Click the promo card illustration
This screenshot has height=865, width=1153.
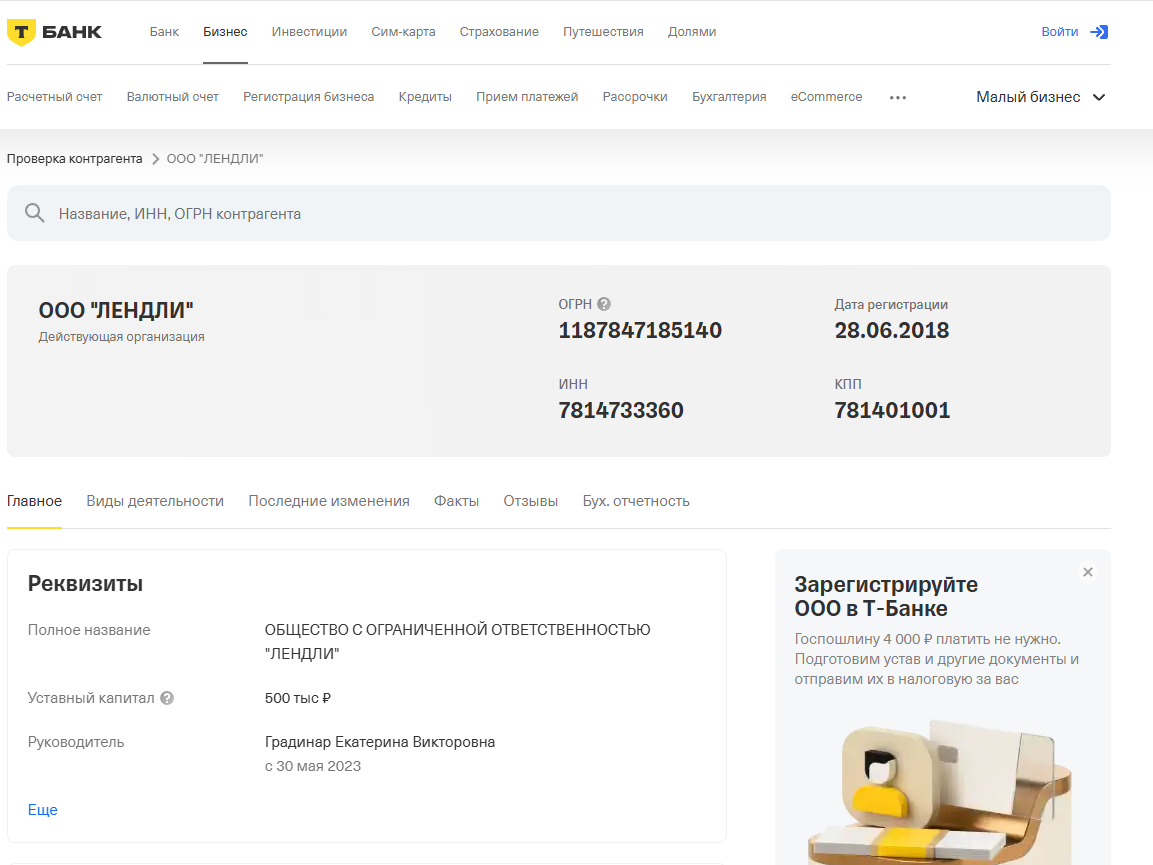pyautogui.click(x=941, y=791)
